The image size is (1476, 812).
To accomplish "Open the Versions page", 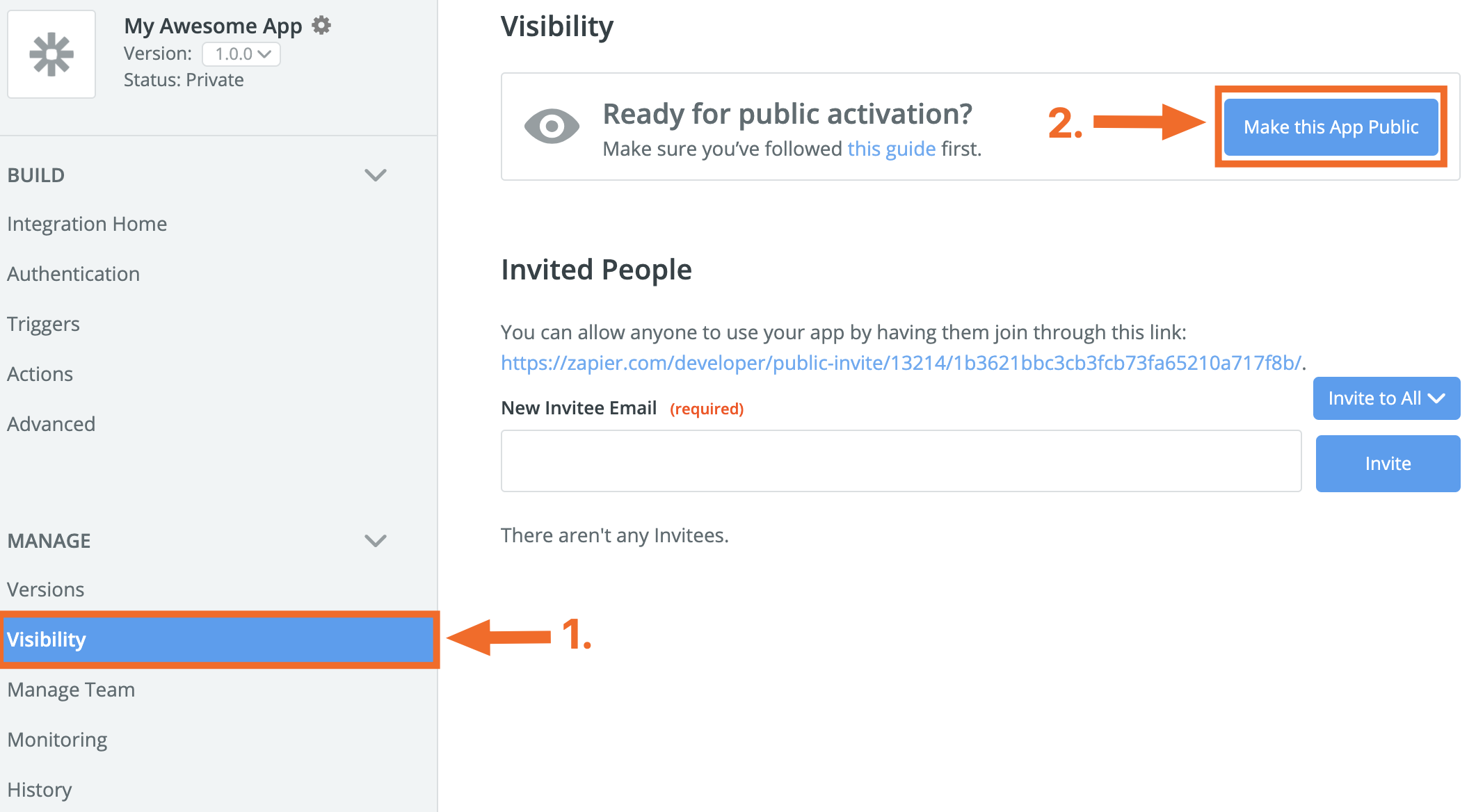I will click(x=45, y=590).
